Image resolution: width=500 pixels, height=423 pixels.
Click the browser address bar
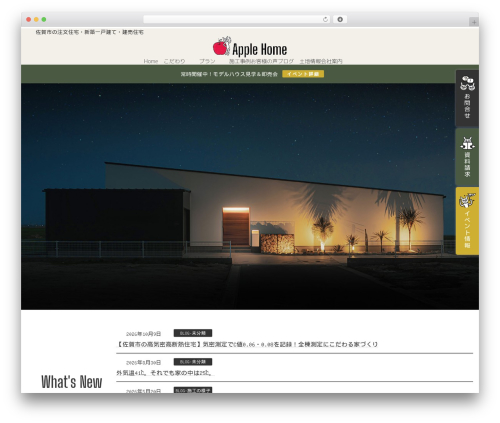coord(236,19)
